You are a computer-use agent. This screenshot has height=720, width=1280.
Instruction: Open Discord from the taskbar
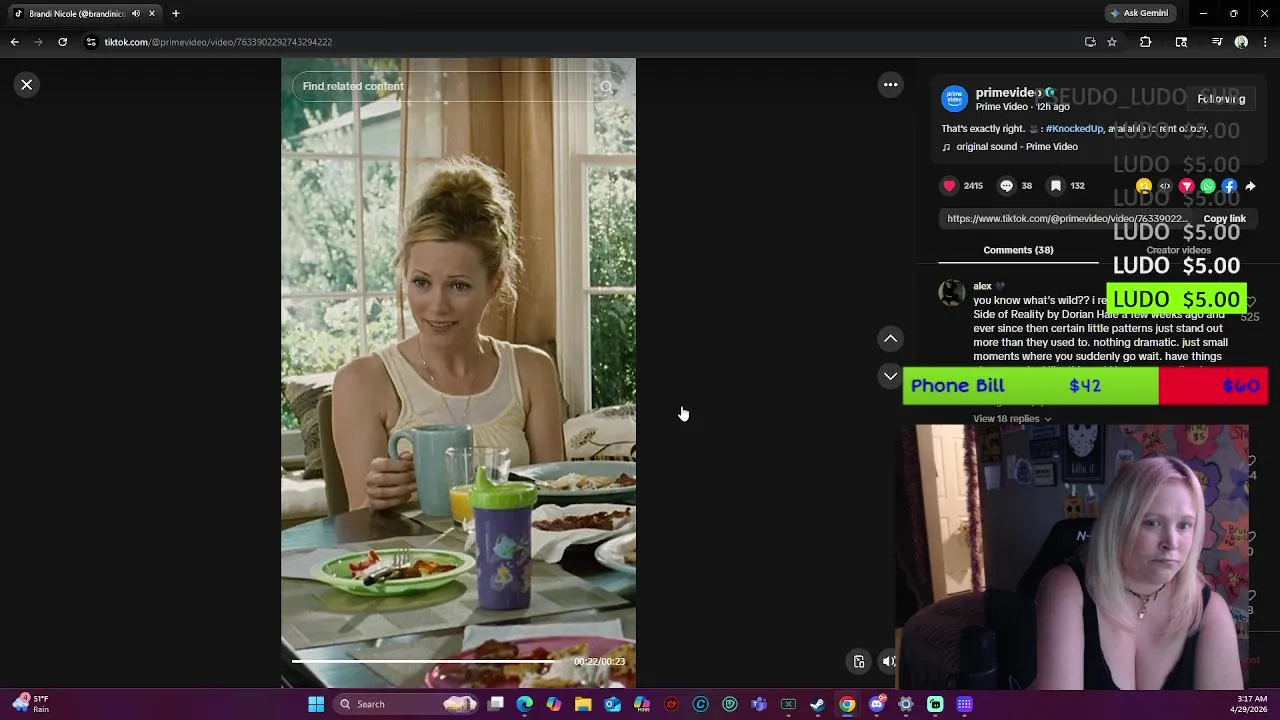click(877, 704)
